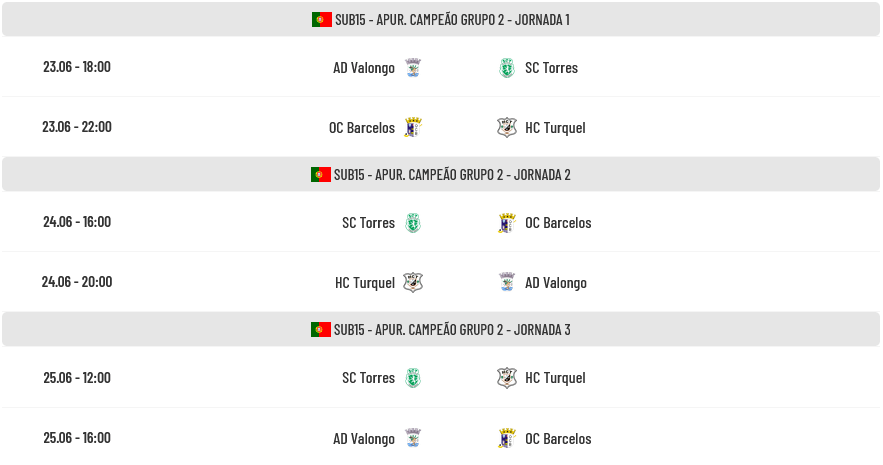
Task: Click AD Valongo crest in 24.06 20:00 match
Action: click(x=507, y=283)
